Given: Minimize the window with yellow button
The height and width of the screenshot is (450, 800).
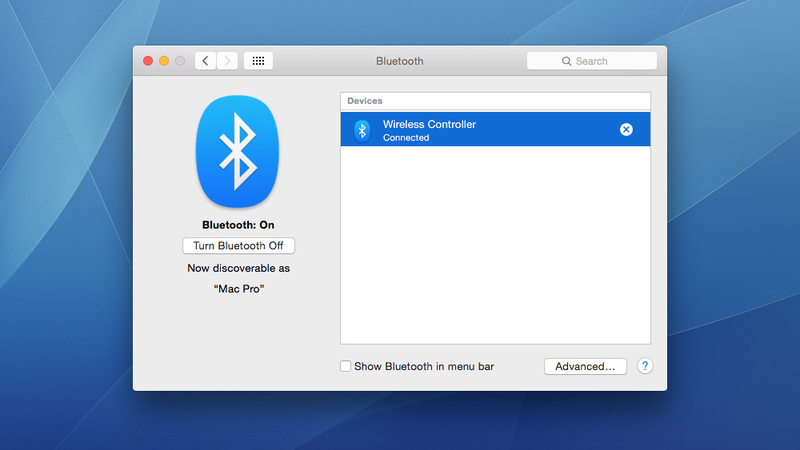Looking at the screenshot, I should click(x=164, y=61).
